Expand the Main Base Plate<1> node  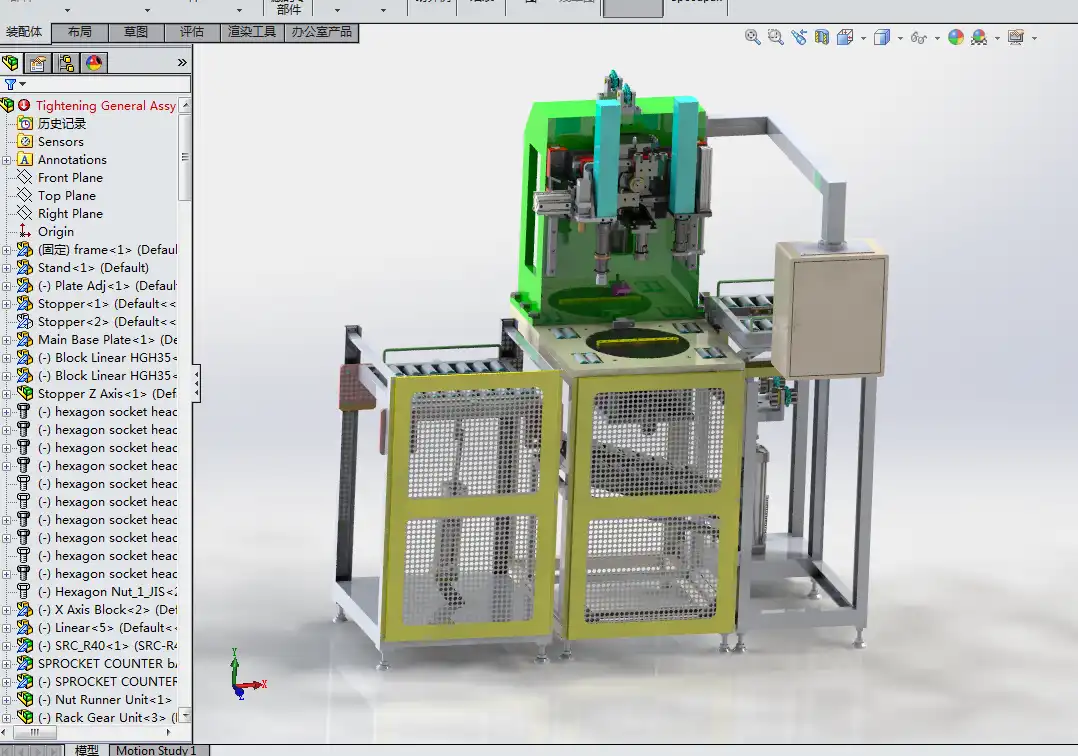(x=6, y=340)
